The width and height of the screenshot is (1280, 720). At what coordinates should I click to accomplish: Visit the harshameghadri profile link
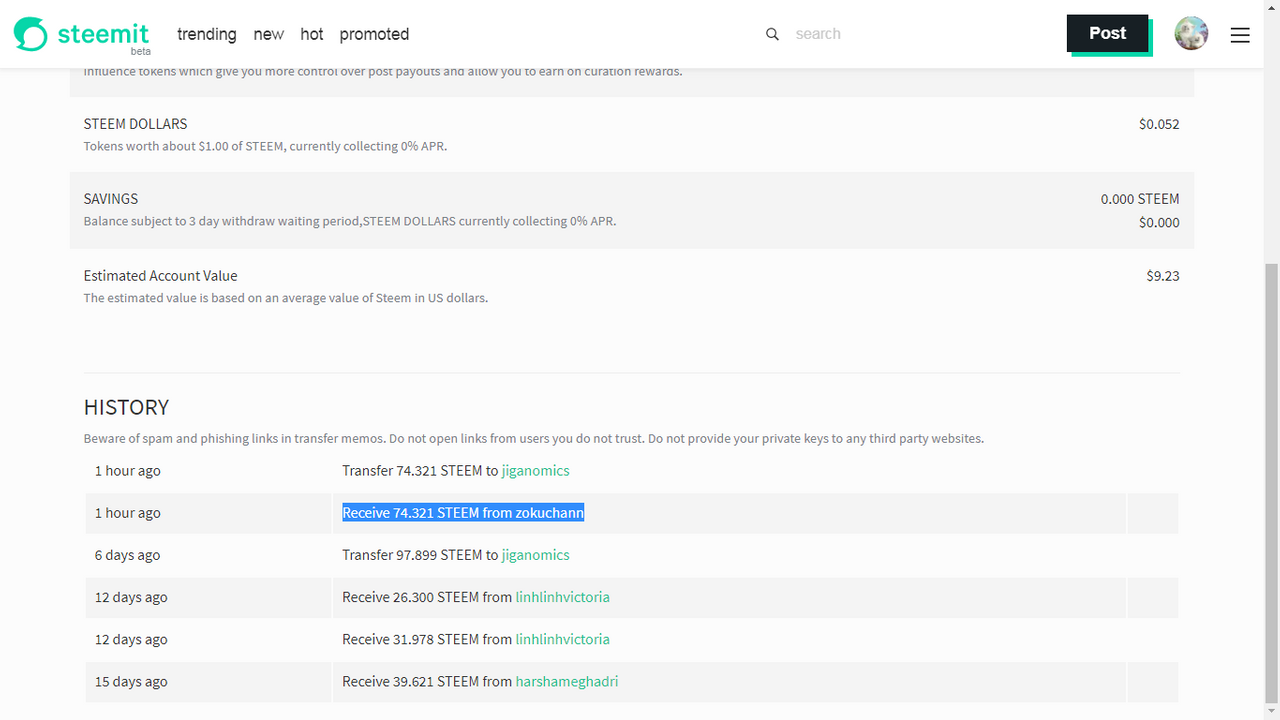566,681
